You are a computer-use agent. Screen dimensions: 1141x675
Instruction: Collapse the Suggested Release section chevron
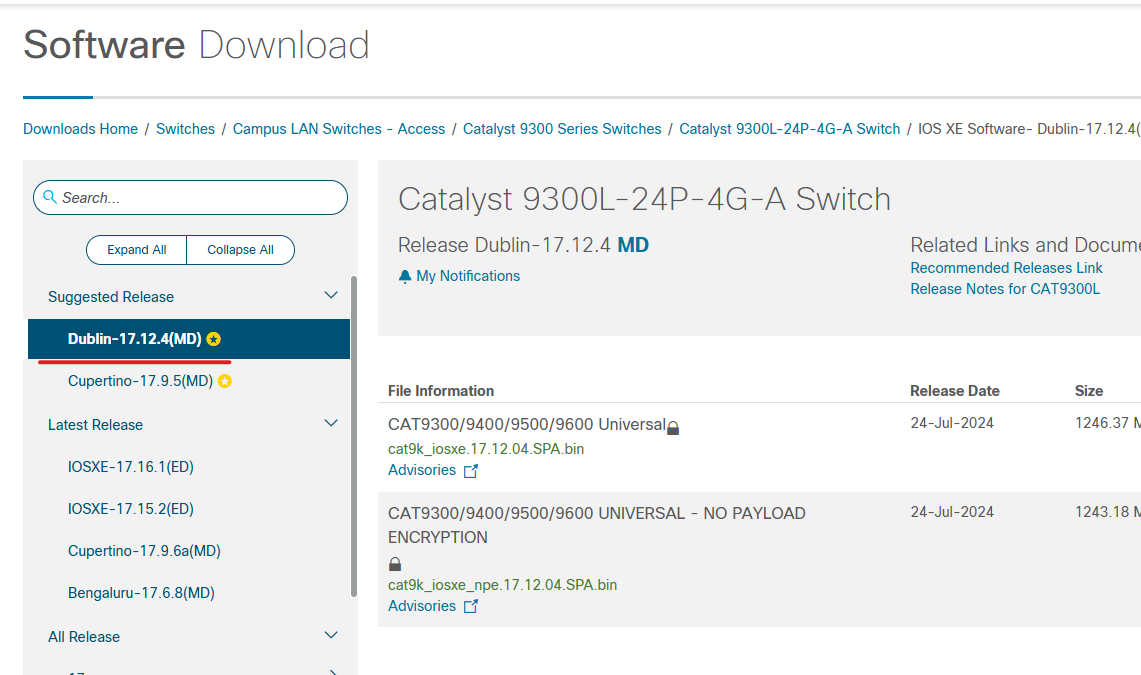331,295
